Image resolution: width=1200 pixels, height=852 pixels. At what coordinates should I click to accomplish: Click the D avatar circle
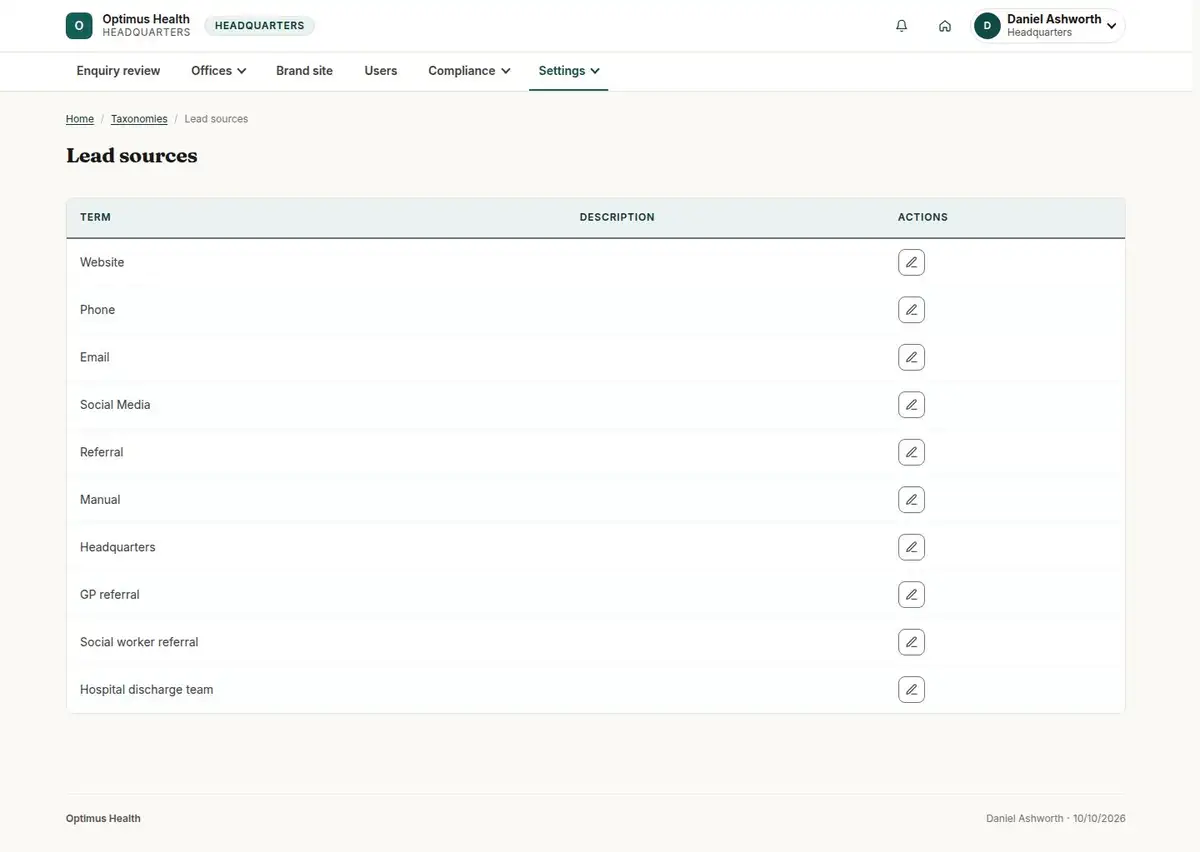pos(988,26)
